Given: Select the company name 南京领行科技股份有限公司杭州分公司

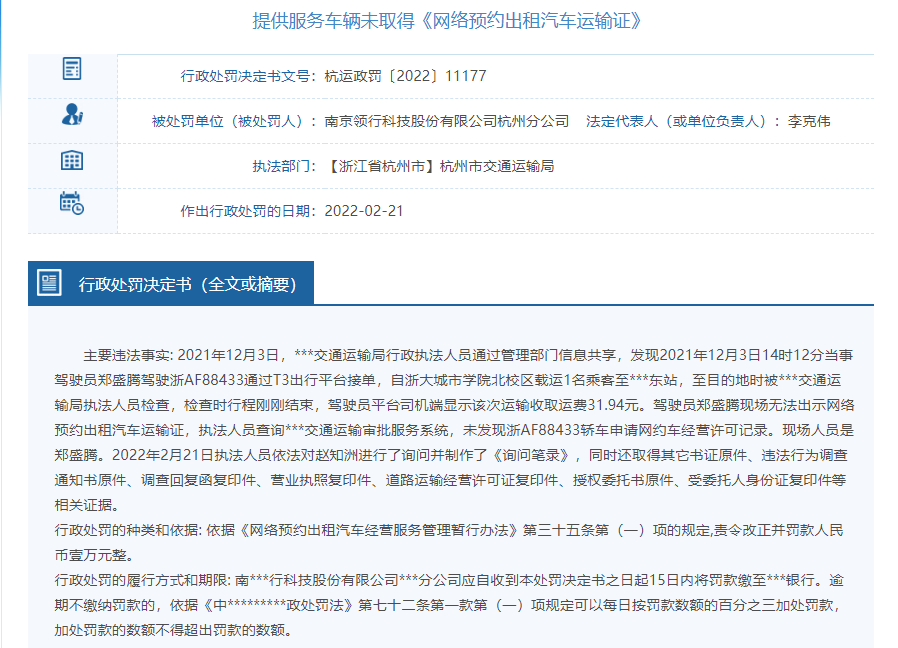Looking at the screenshot, I should (447, 121).
